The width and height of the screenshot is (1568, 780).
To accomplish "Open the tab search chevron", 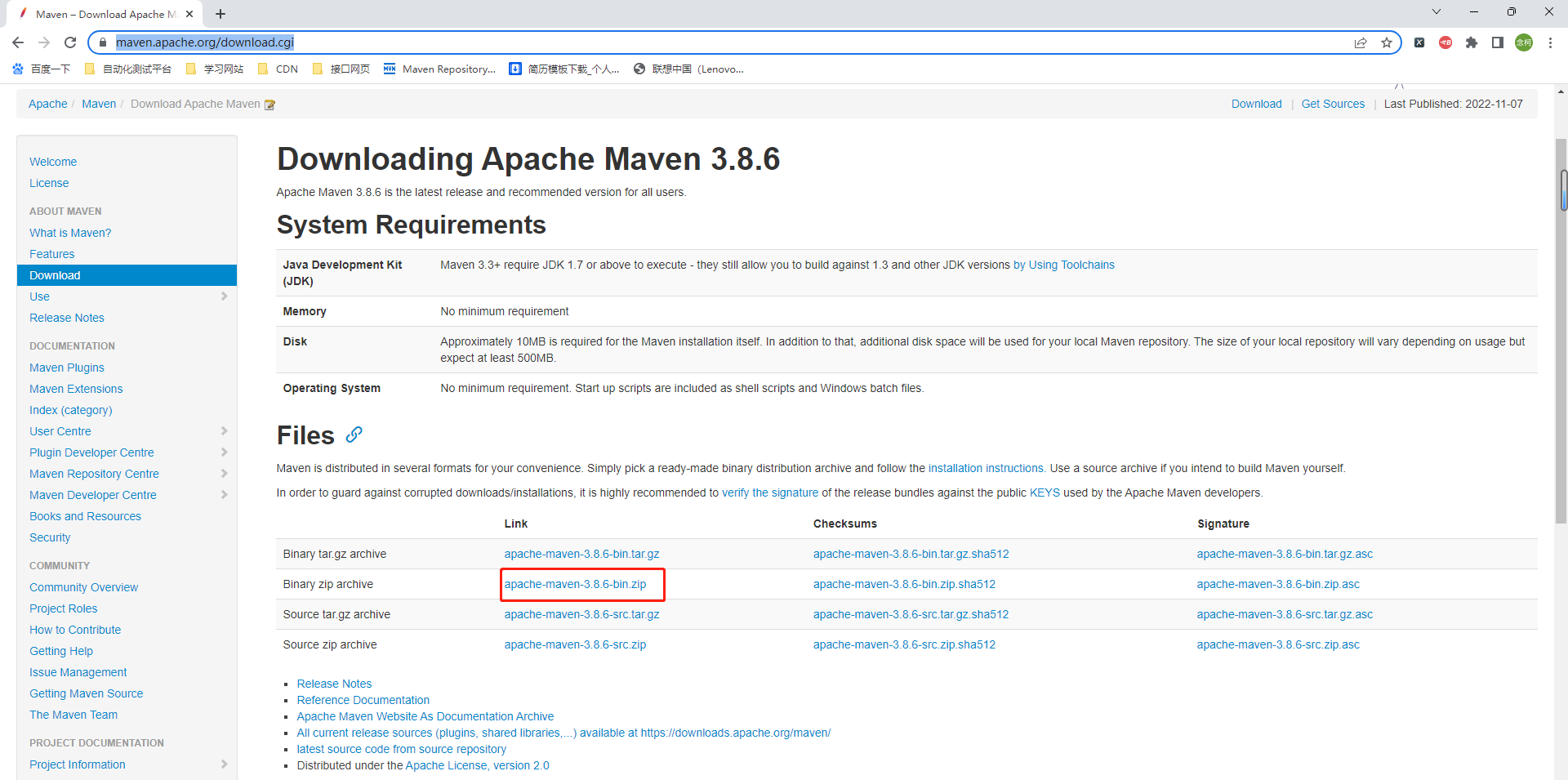I will 1437,11.
